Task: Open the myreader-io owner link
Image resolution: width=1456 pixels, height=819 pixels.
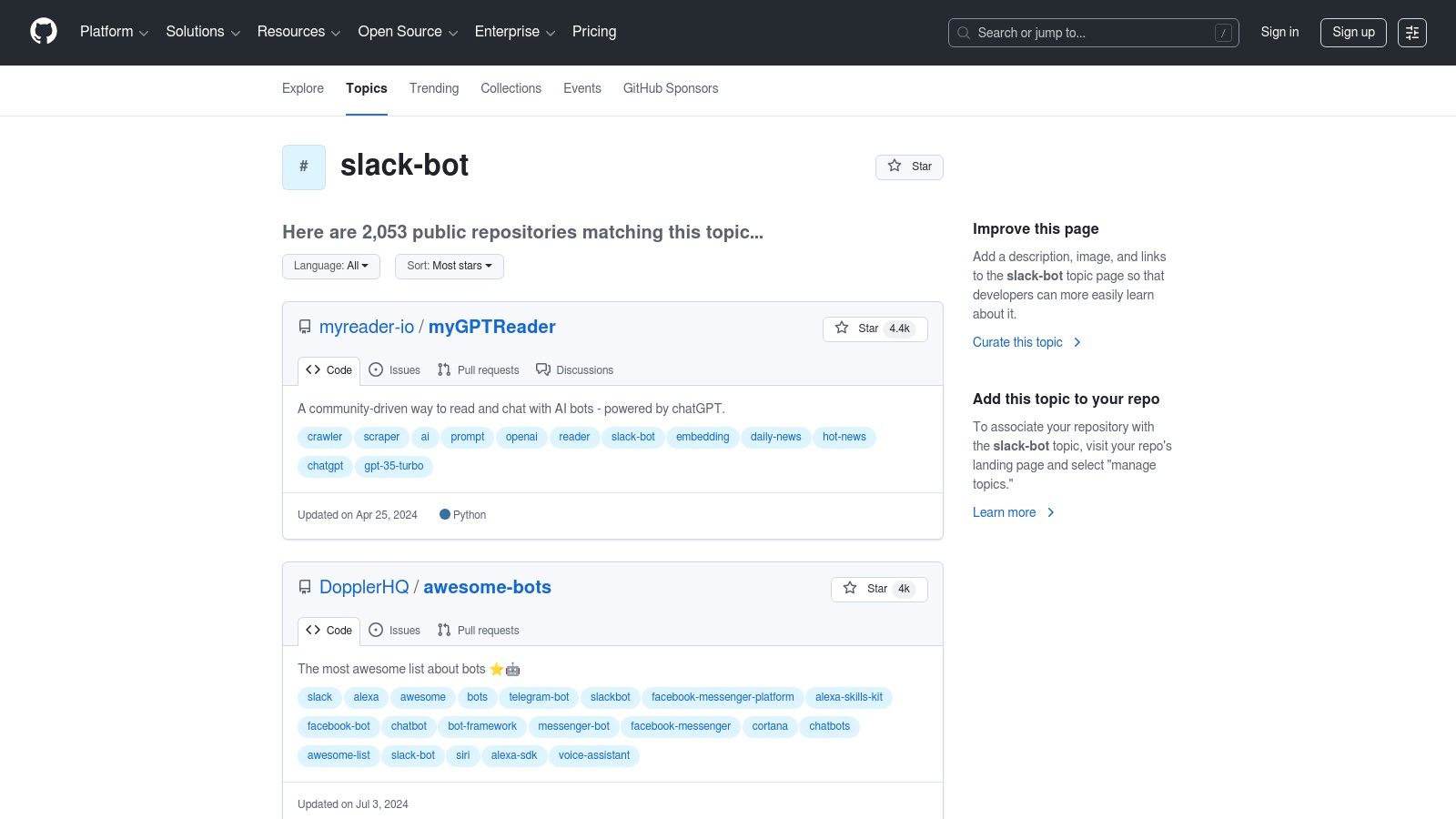Action: click(367, 327)
